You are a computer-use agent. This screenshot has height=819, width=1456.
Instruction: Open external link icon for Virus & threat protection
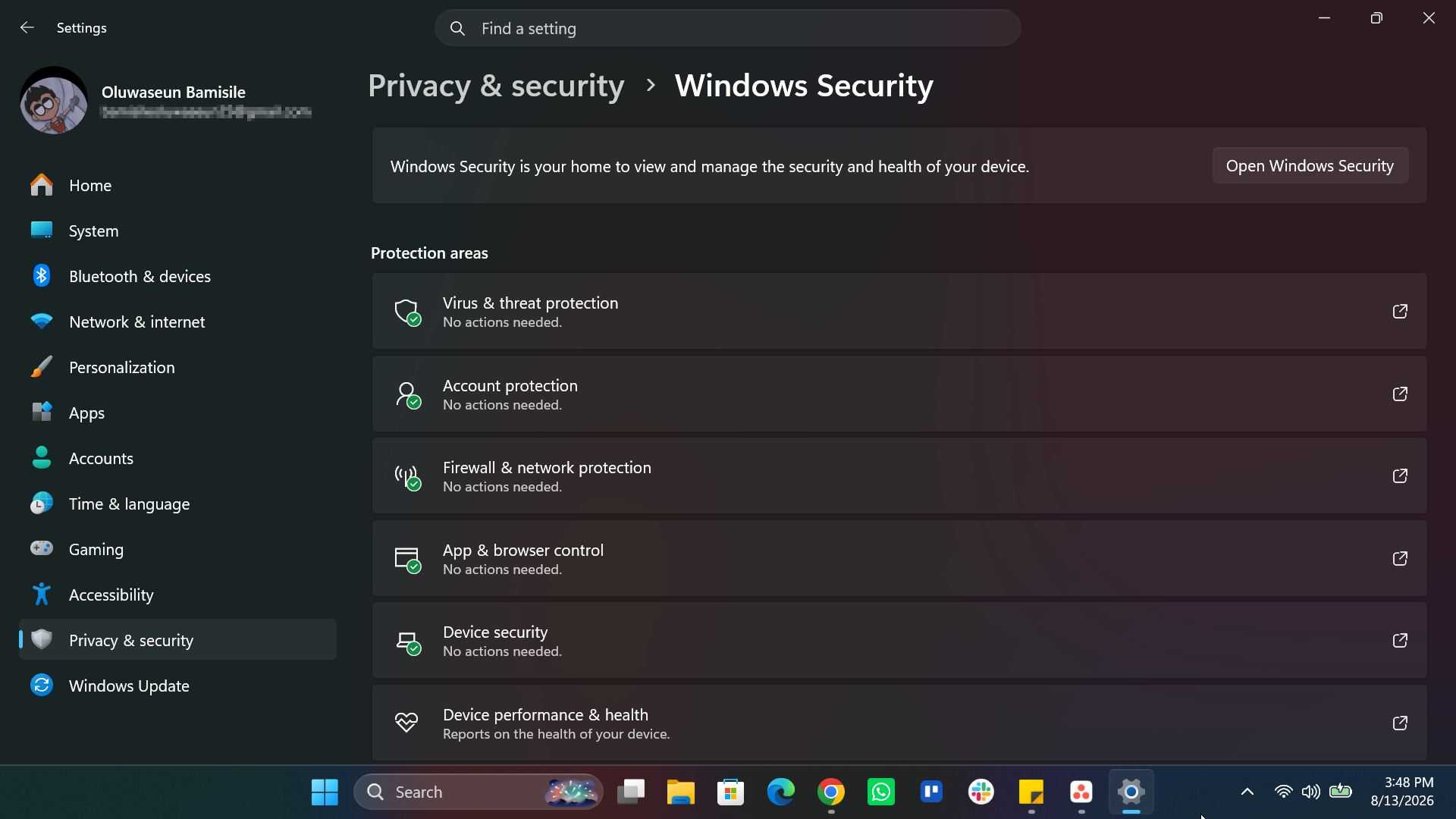(1400, 311)
